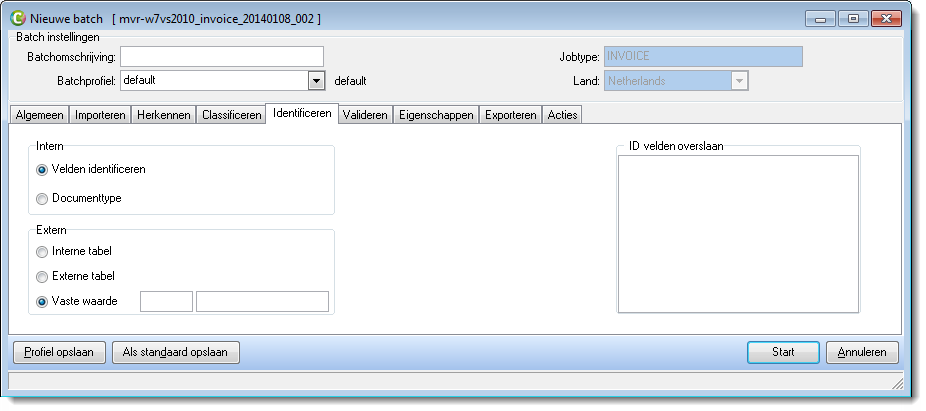
Task: Choose the Externe tabel option
Action: [42, 277]
